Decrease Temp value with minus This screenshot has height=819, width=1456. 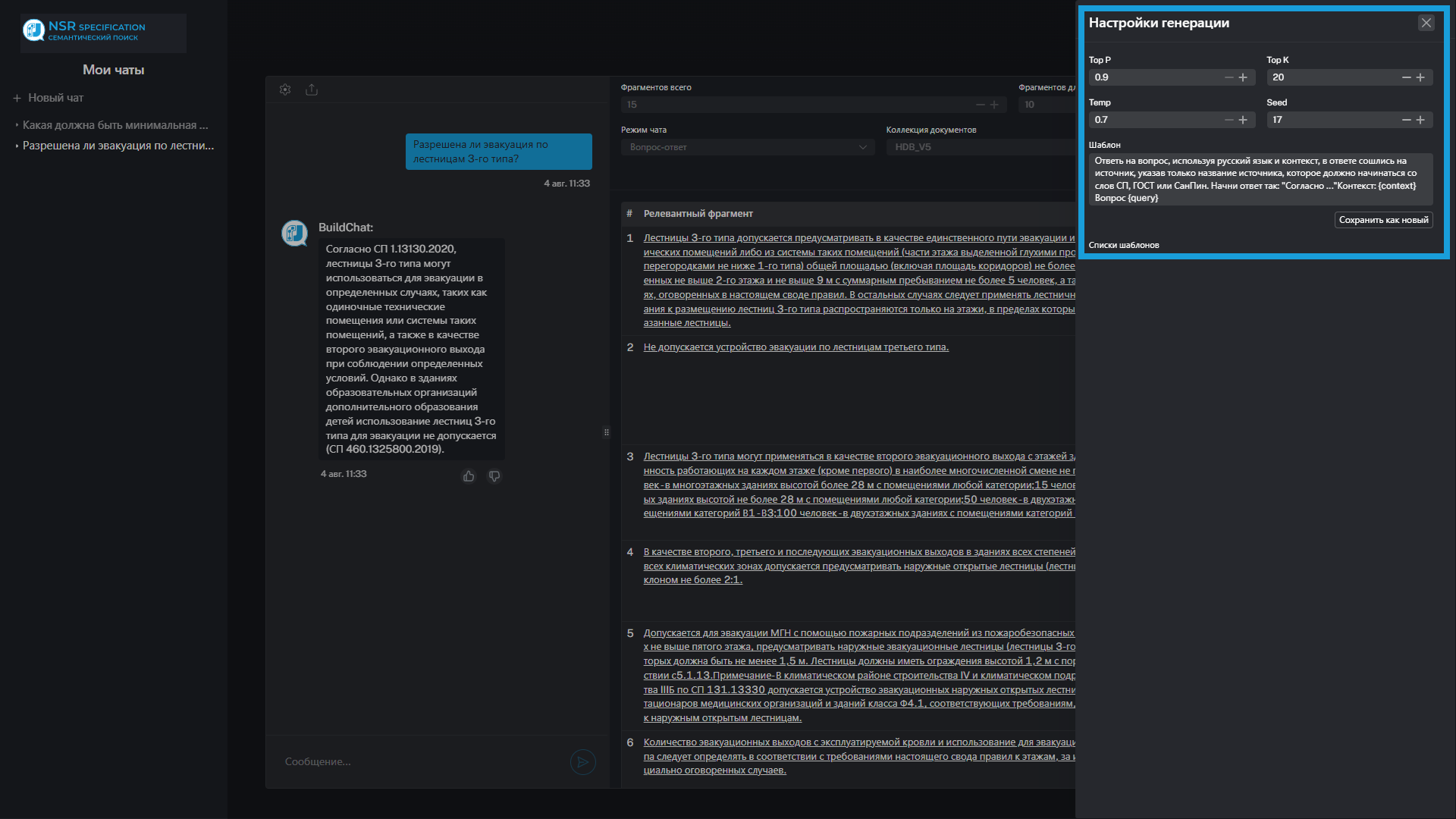tap(1228, 120)
